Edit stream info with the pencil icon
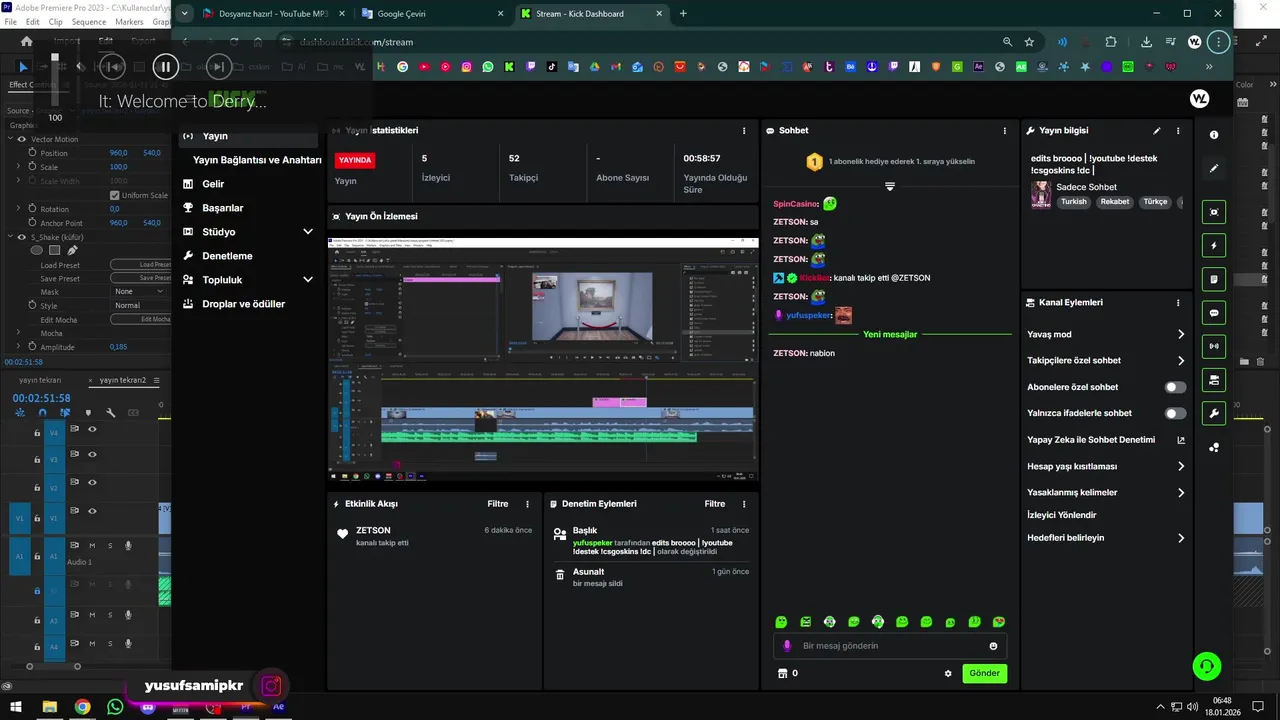Screen dimensions: 1280x720 pyautogui.click(x=1157, y=131)
